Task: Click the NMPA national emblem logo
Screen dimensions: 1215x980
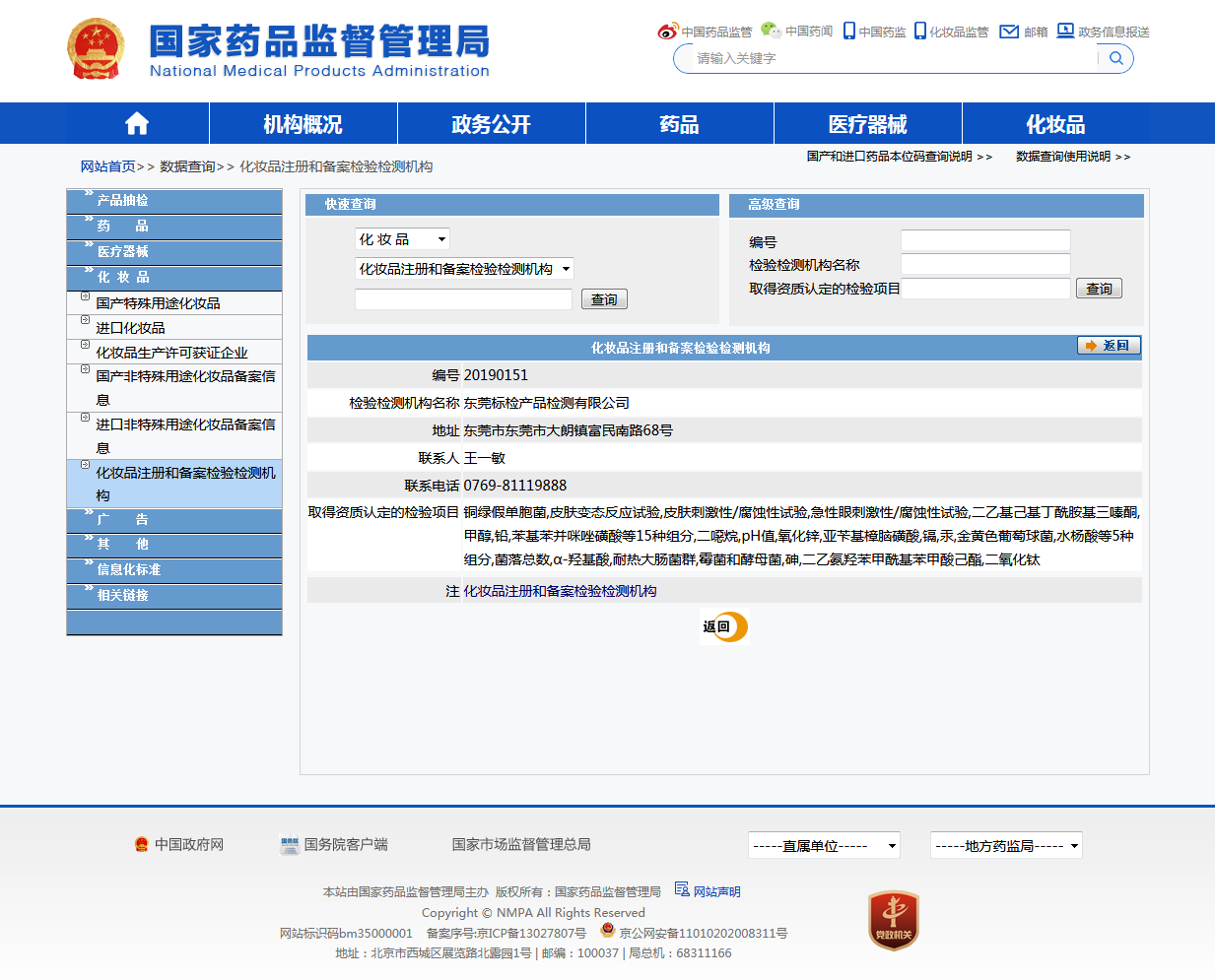Action: click(96, 48)
